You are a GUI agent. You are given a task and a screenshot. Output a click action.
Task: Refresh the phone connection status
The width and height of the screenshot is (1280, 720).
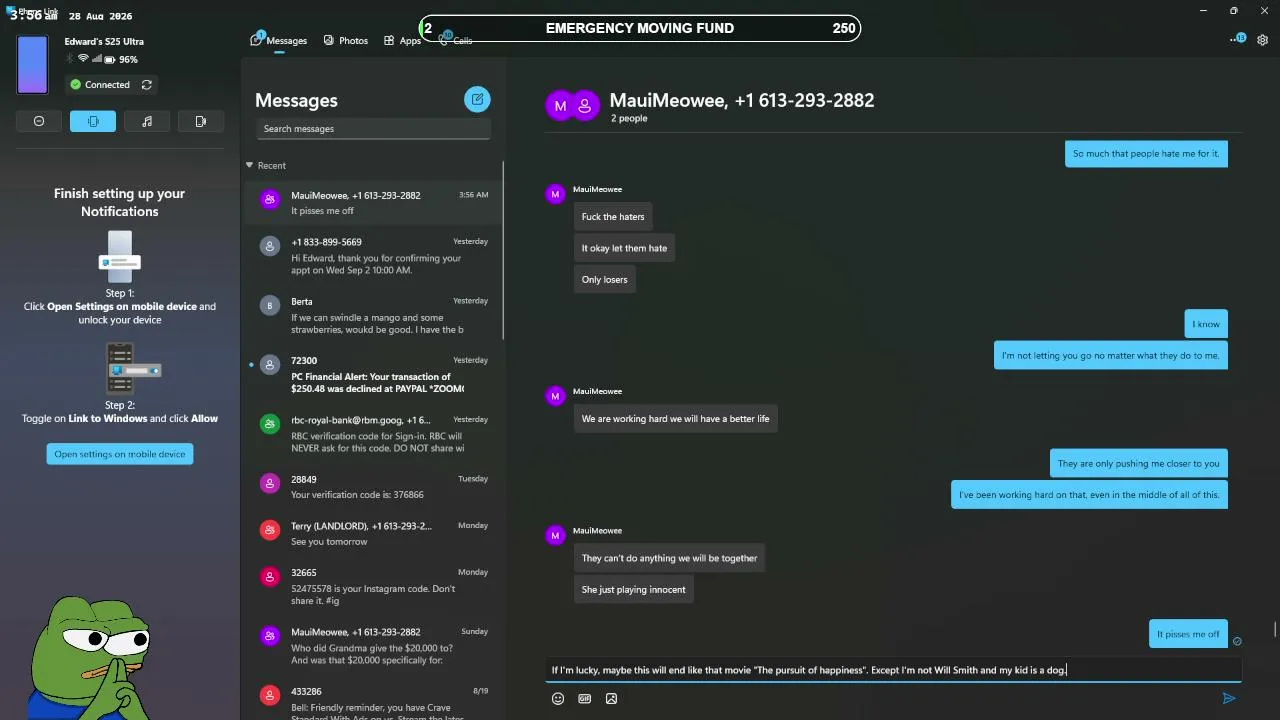click(147, 85)
